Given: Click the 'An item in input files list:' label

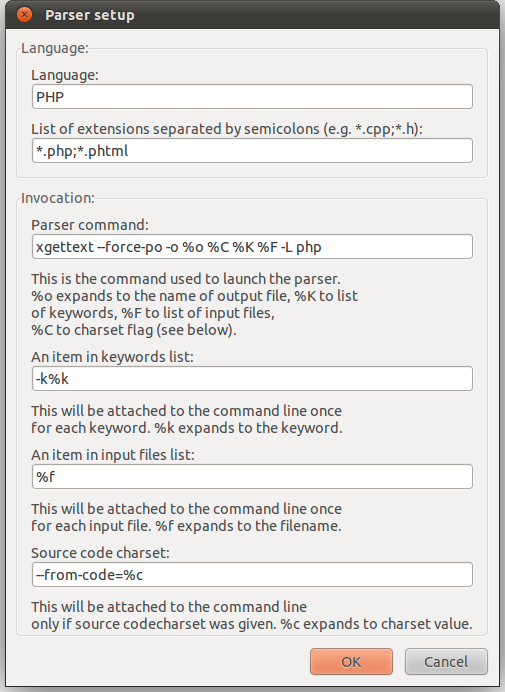Looking at the screenshot, I should point(113,455).
